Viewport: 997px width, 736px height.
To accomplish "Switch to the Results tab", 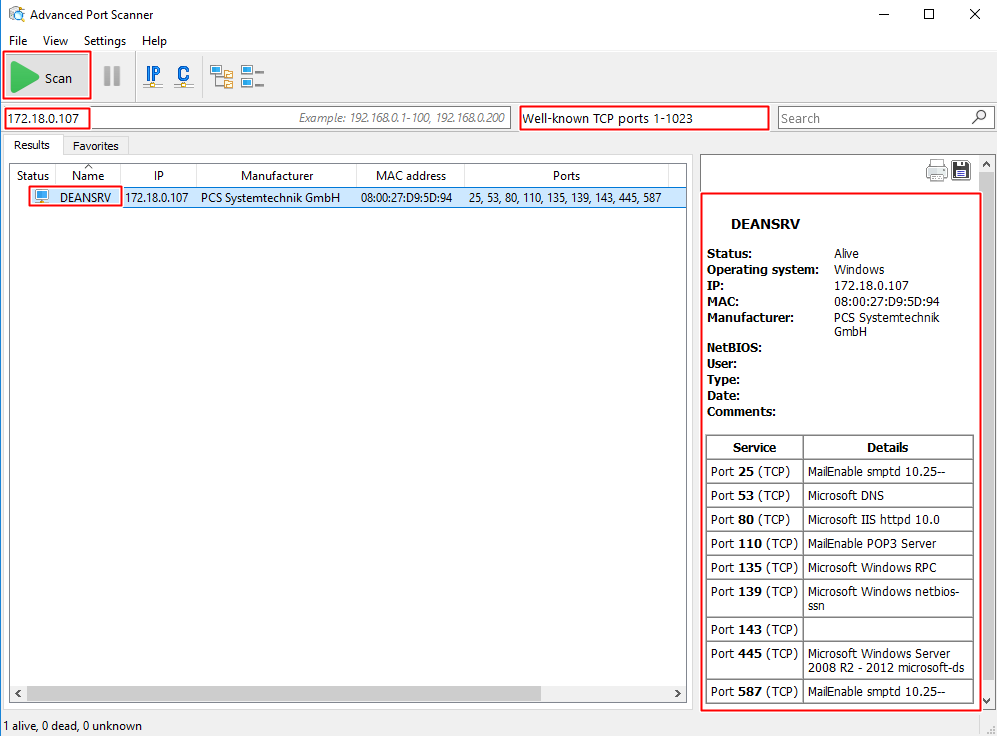I will point(32,145).
